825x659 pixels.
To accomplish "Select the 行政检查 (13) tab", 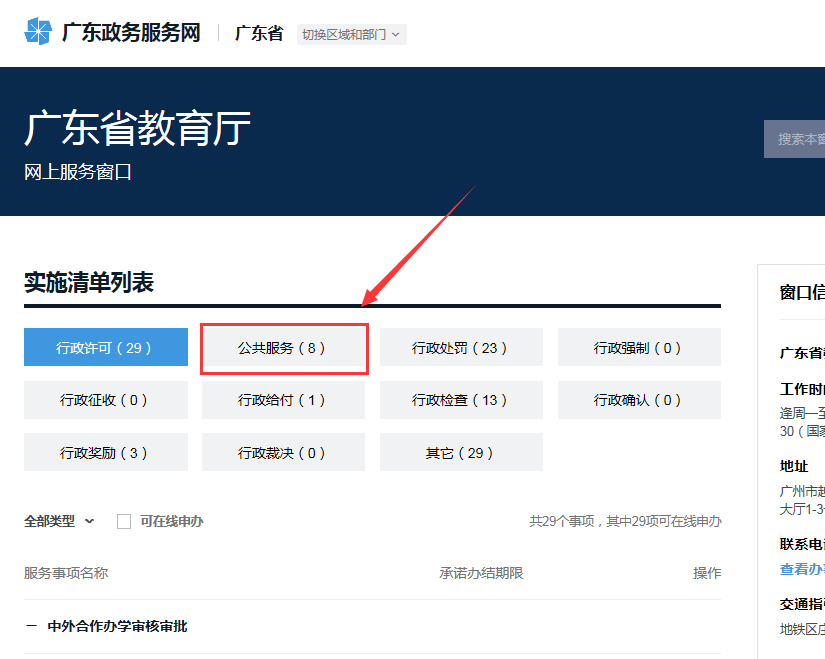I will pos(461,400).
